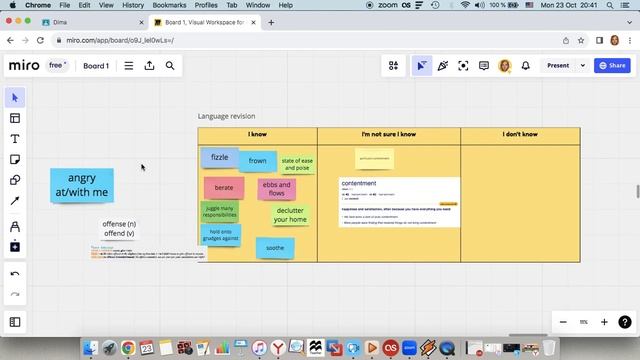Select the declutter your home note
This screenshot has width=640, height=360.
[290, 215]
